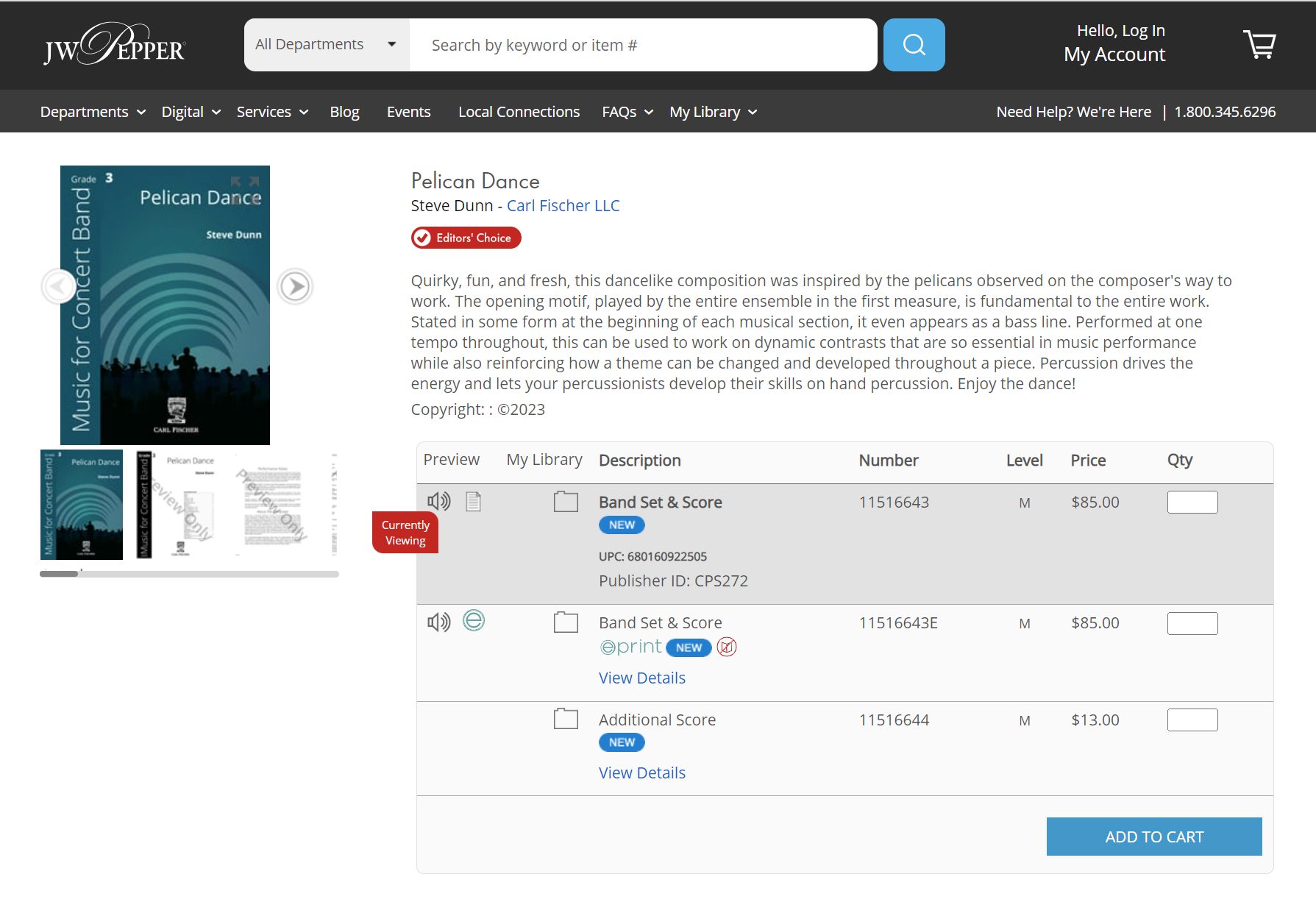Select the first cover thumbnail

point(82,505)
